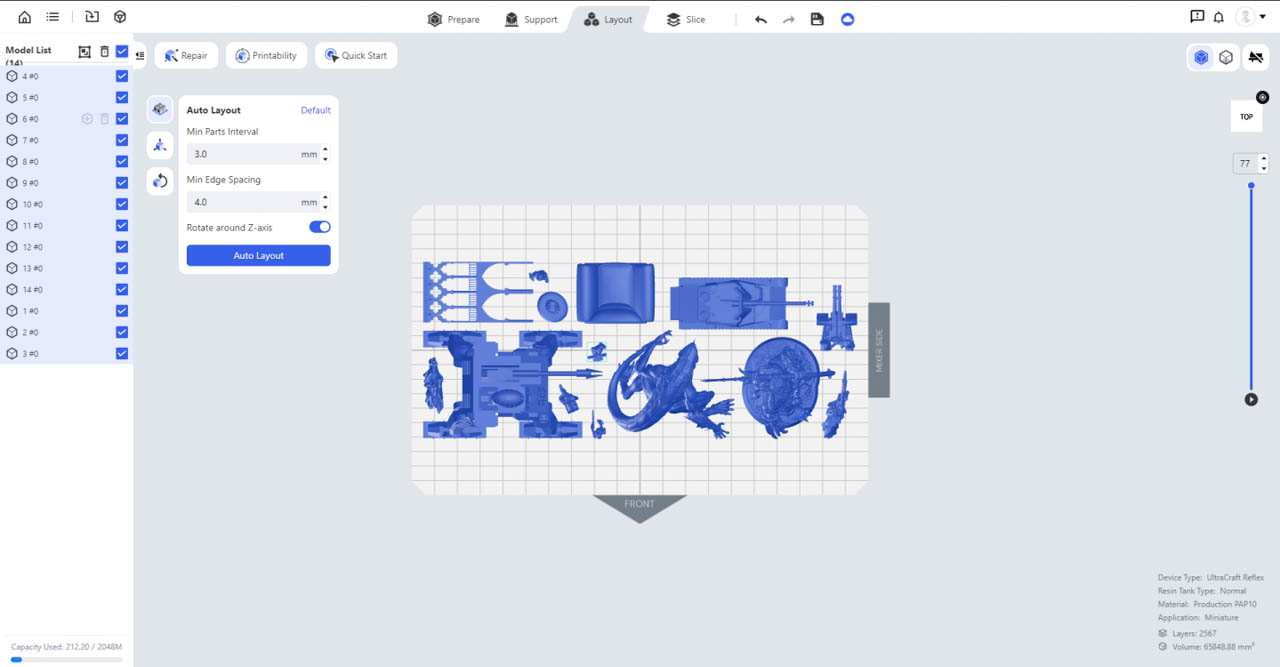Switch to the Support tab

point(531,19)
